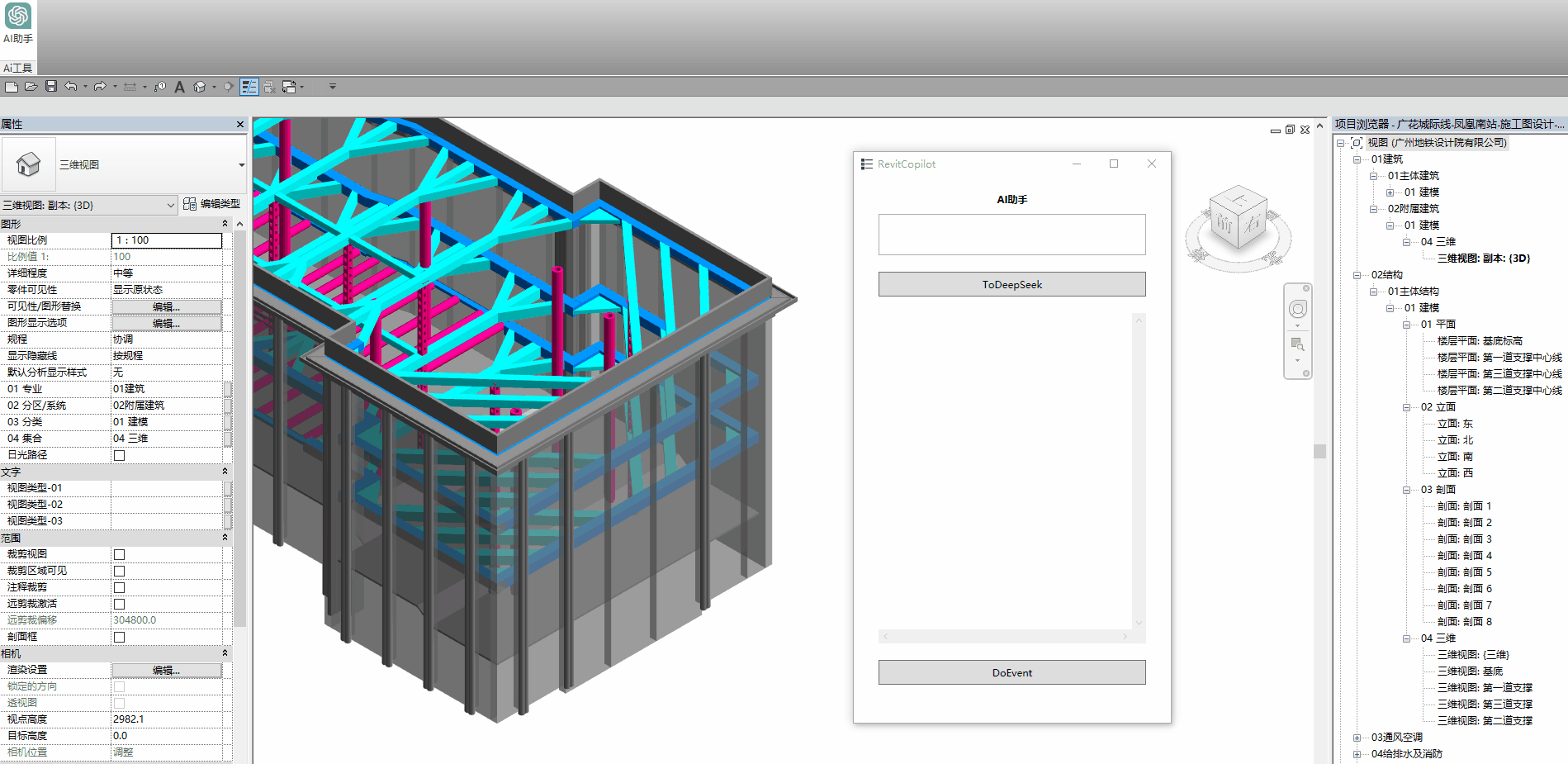Collapse the 02结构 tree node
This screenshot has height=764, width=1568.
coord(1357,275)
